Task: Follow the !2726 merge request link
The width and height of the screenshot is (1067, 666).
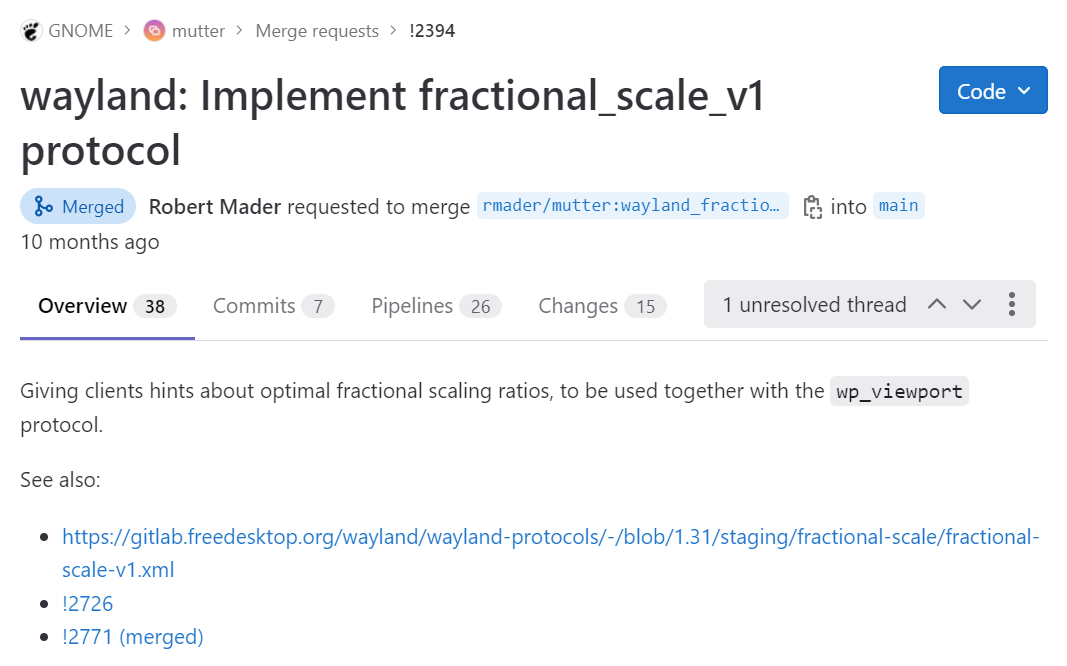Action: pyautogui.click(x=87, y=603)
